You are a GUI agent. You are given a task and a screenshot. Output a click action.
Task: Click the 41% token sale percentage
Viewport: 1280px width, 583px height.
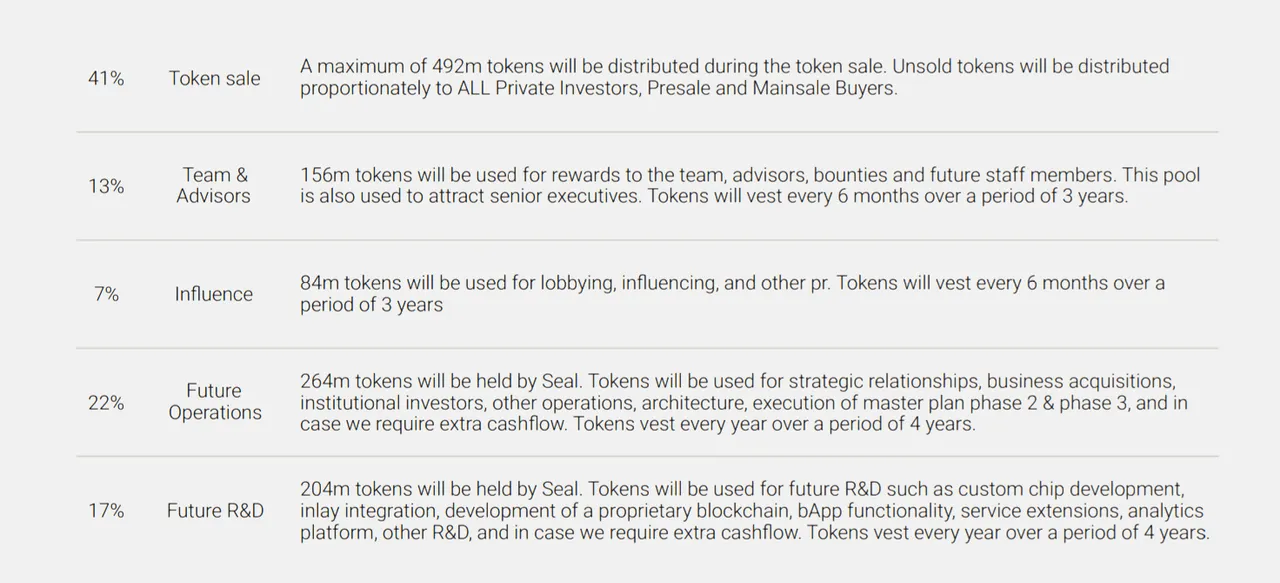click(x=106, y=78)
